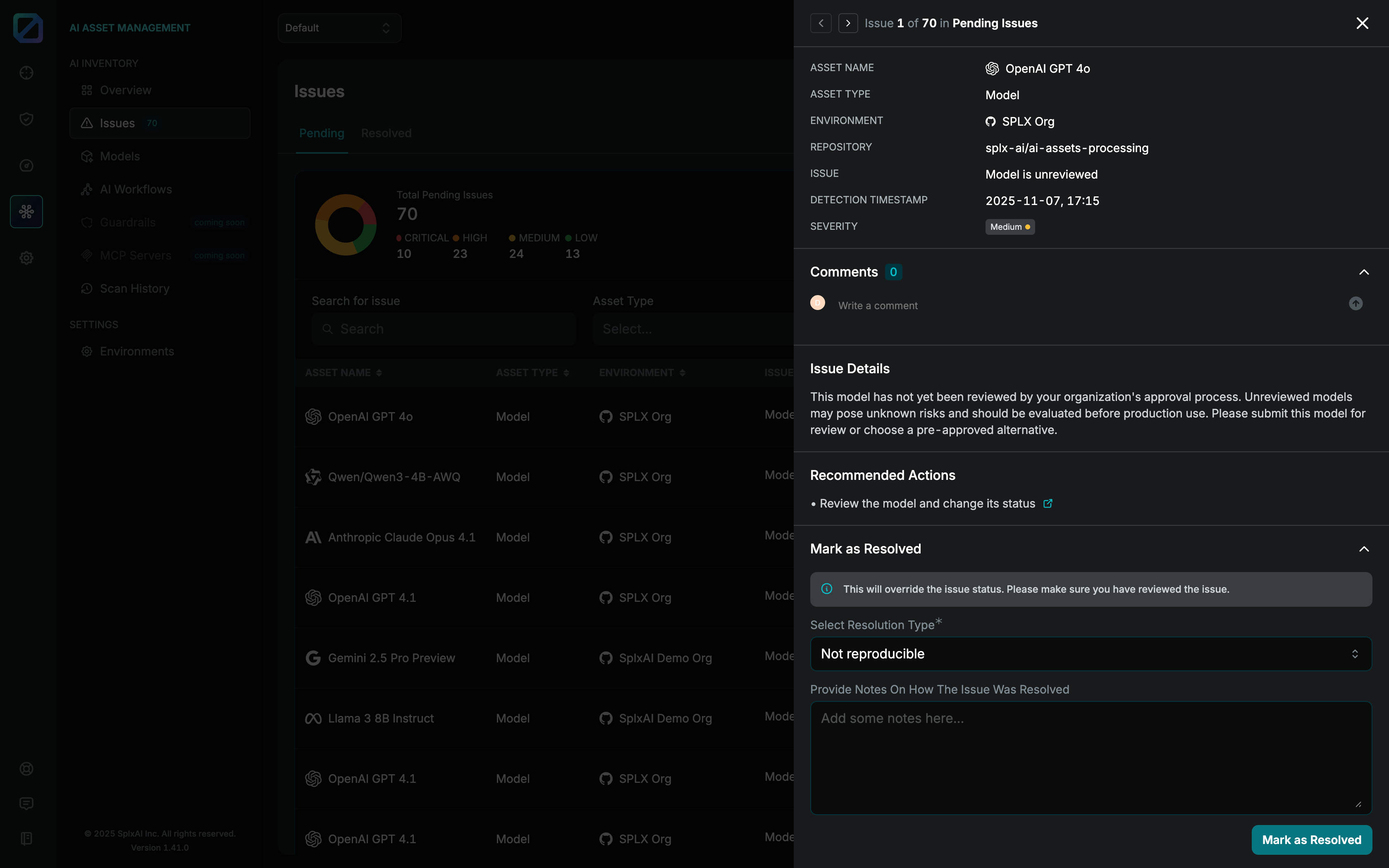The height and width of the screenshot is (868, 1389).
Task: Go to previous issue with left arrow
Action: (x=821, y=23)
